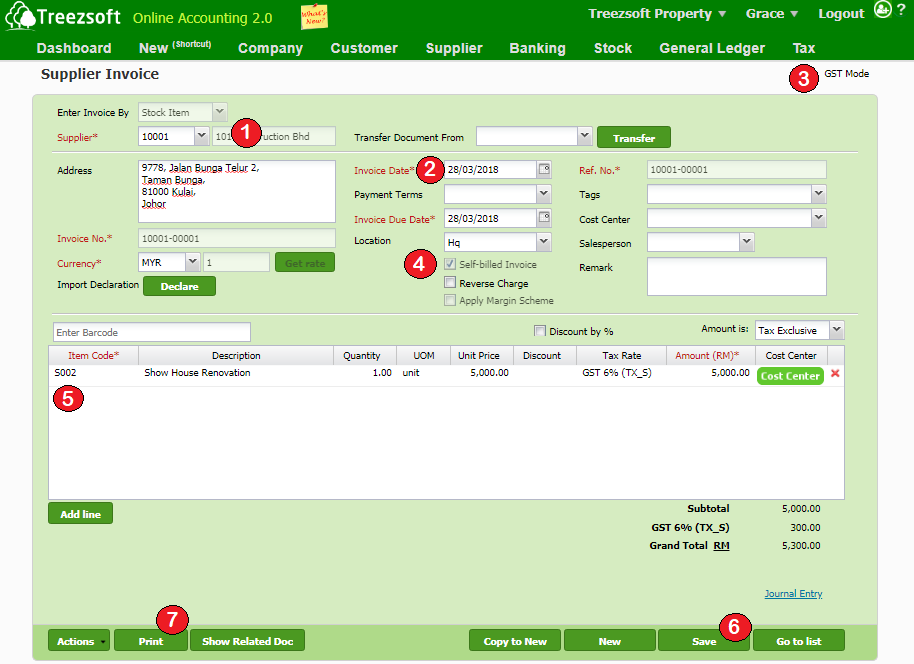Click the Invoice Due Date input field
The width and height of the screenshot is (914, 664).
point(490,218)
